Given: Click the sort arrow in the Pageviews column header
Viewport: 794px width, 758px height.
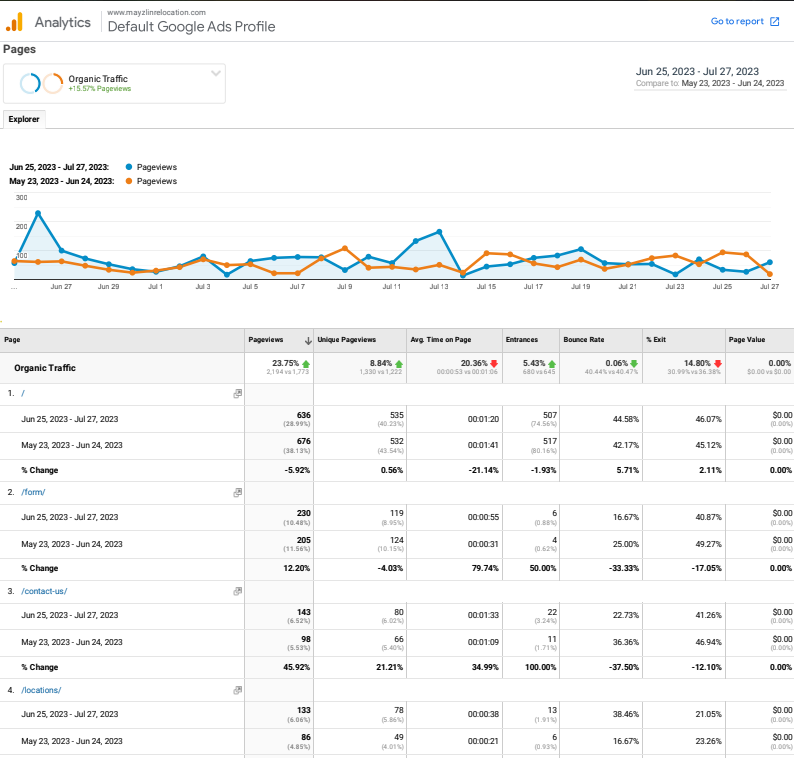Looking at the screenshot, I should tap(308, 340).
